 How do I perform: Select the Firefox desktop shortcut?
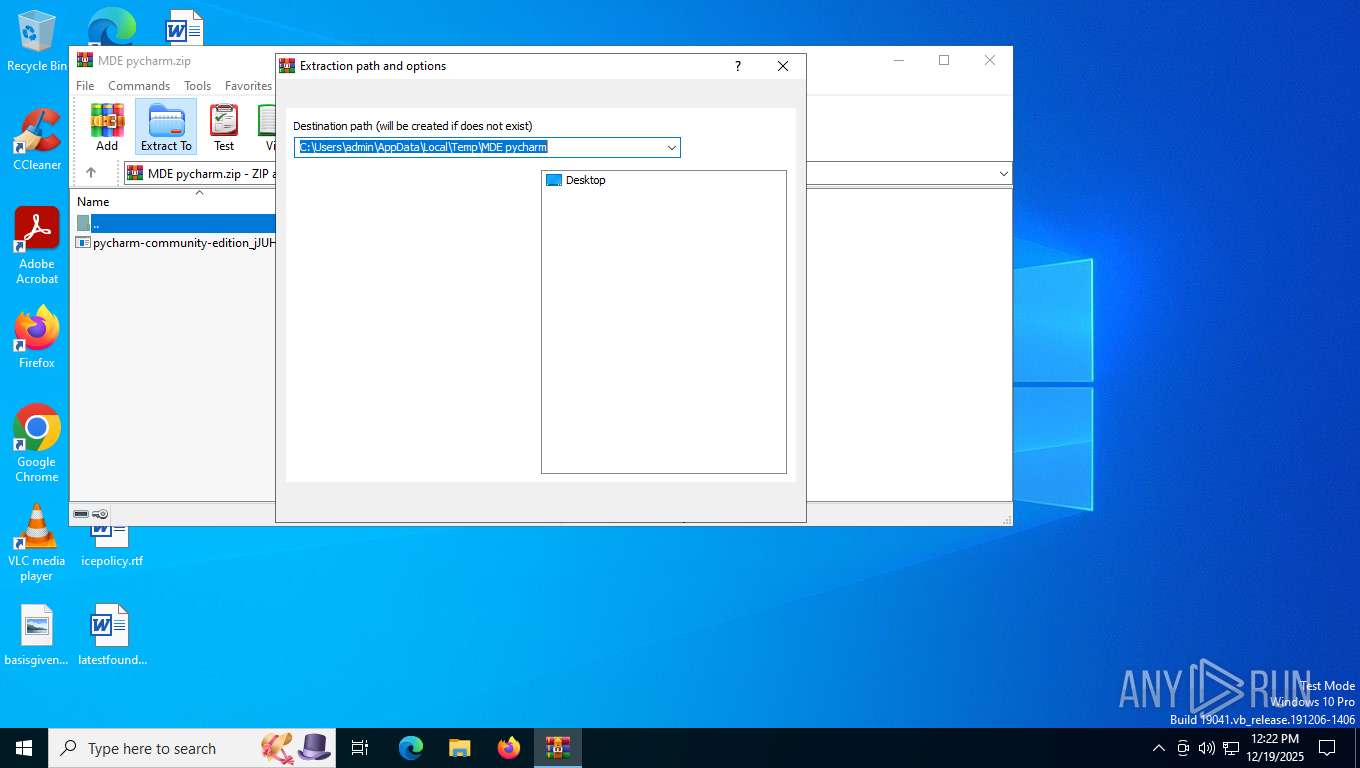[37, 338]
